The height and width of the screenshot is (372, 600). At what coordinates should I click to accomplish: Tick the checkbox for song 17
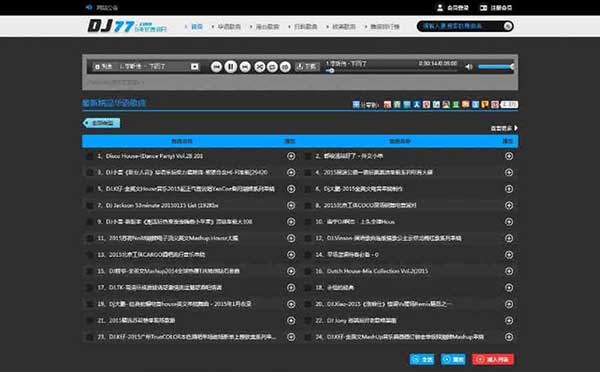[x=90, y=288]
